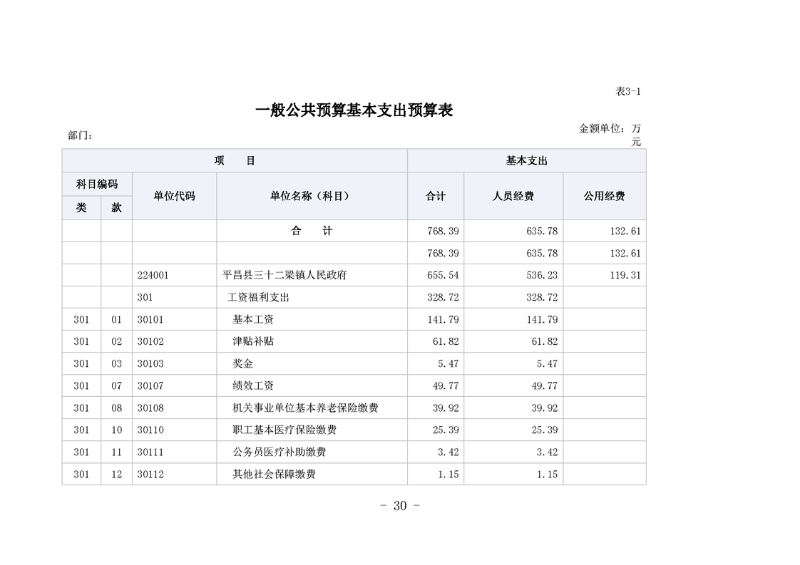Click the 平昌县三十二梁镇人民政府 cell
This screenshot has height=565, width=800.
[x=285, y=274]
